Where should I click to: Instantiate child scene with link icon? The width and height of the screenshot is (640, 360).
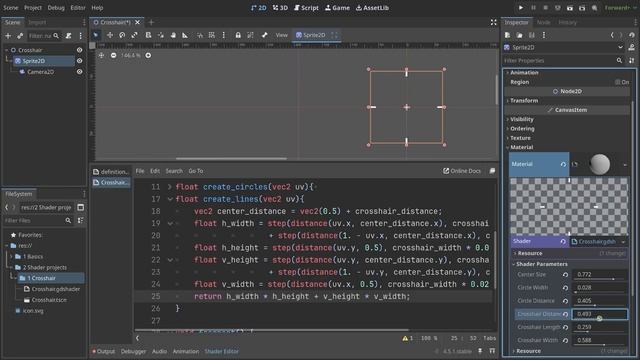20,36
